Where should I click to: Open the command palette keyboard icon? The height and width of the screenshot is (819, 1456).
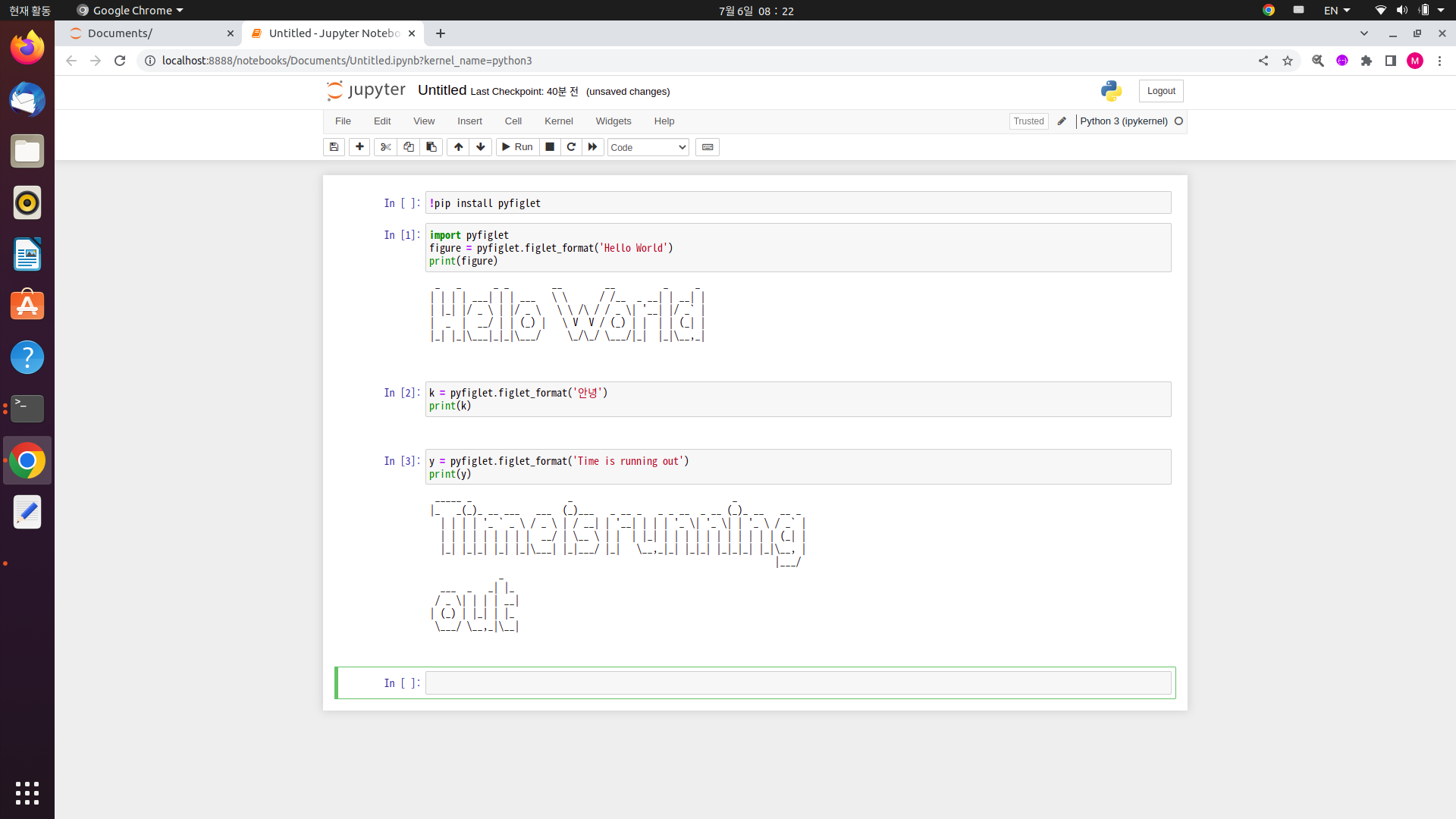click(707, 147)
